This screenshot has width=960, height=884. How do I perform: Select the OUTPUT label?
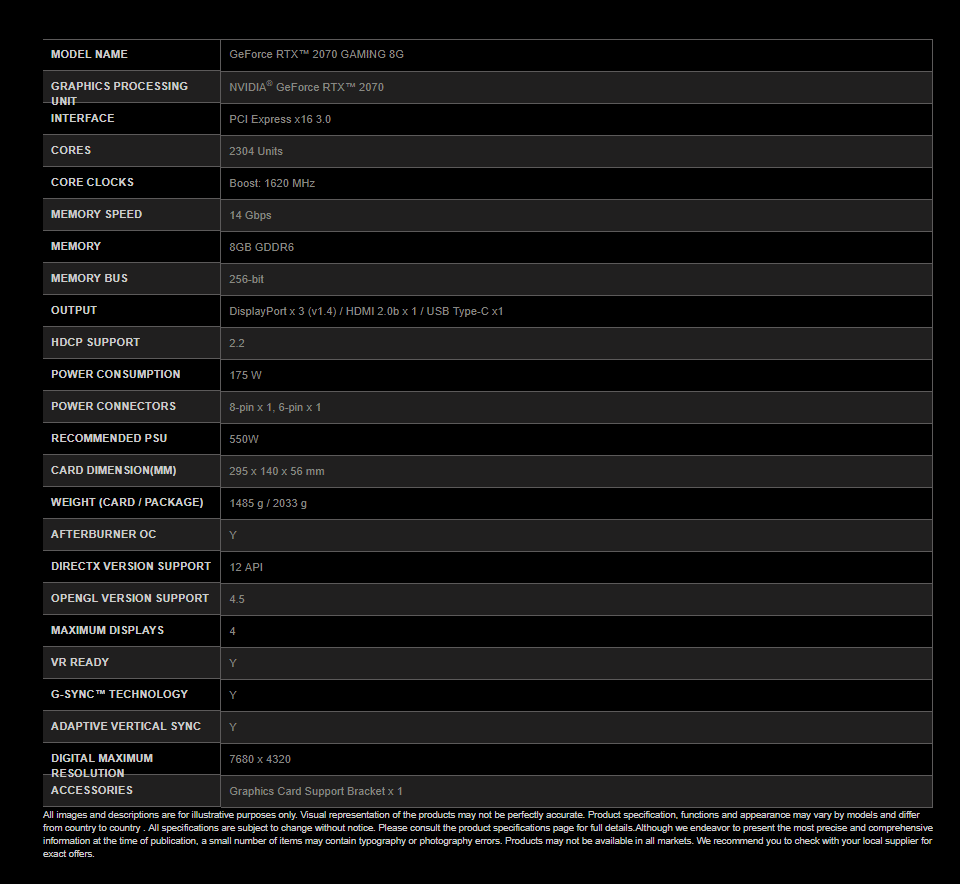point(74,310)
